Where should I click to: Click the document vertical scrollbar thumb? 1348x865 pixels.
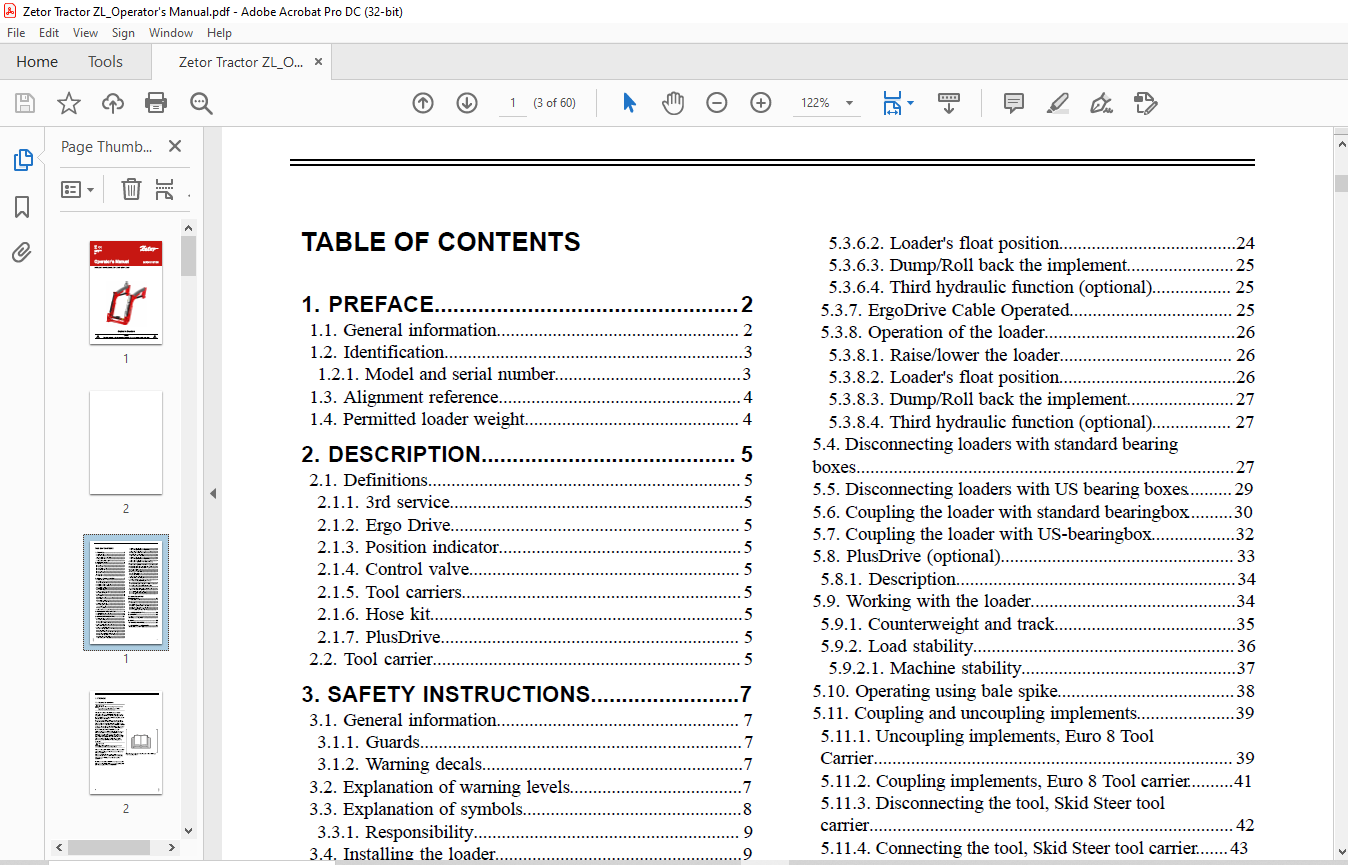pos(1340,183)
